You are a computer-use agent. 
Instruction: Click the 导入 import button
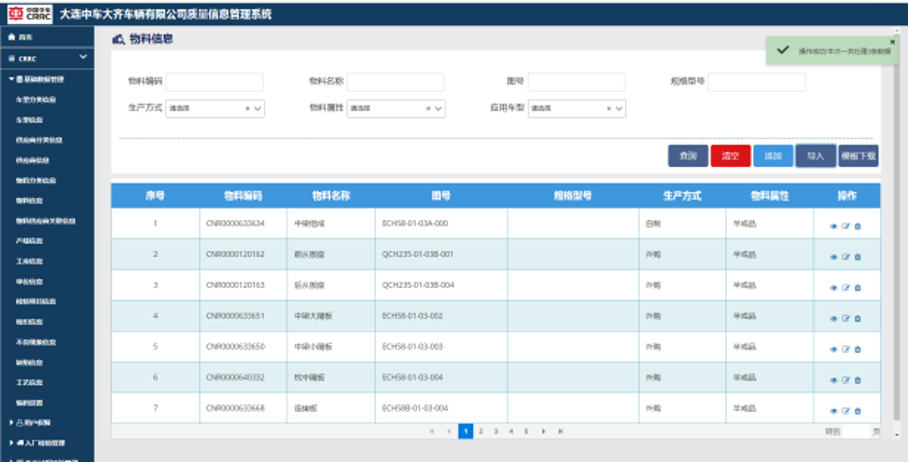click(816, 156)
